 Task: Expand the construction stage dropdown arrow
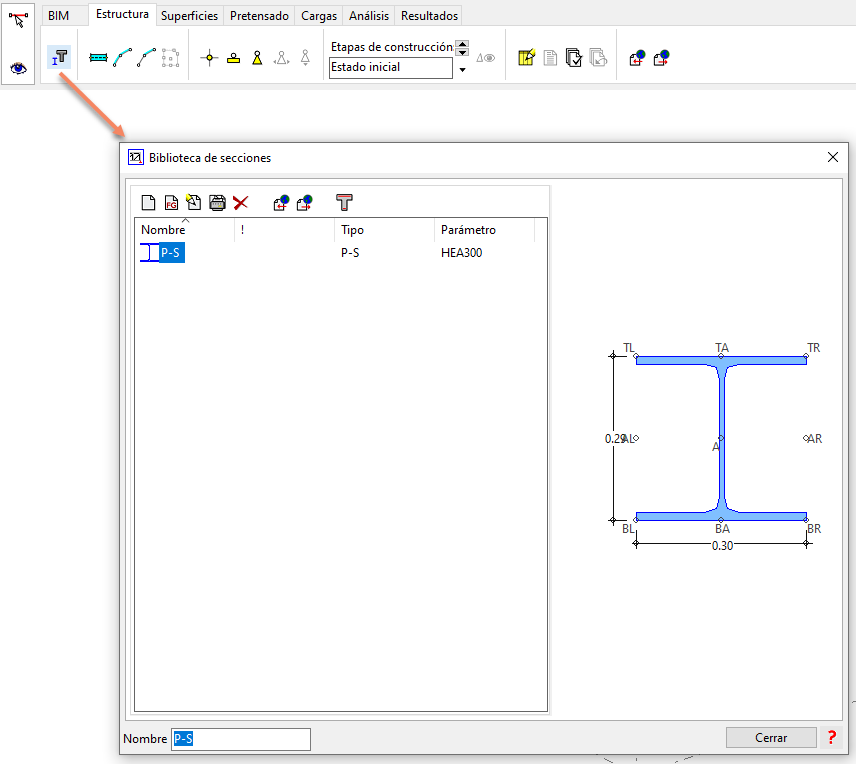pyautogui.click(x=462, y=69)
